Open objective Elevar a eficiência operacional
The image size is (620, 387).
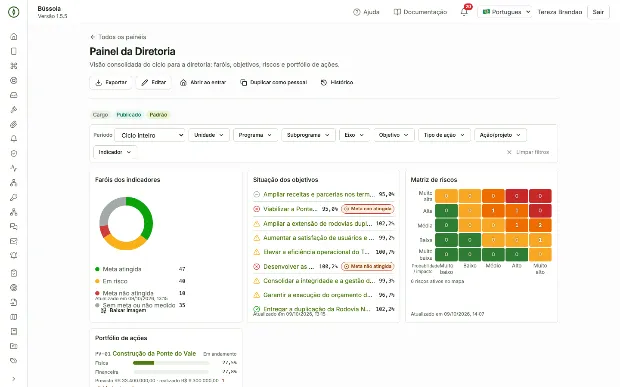click(317, 252)
